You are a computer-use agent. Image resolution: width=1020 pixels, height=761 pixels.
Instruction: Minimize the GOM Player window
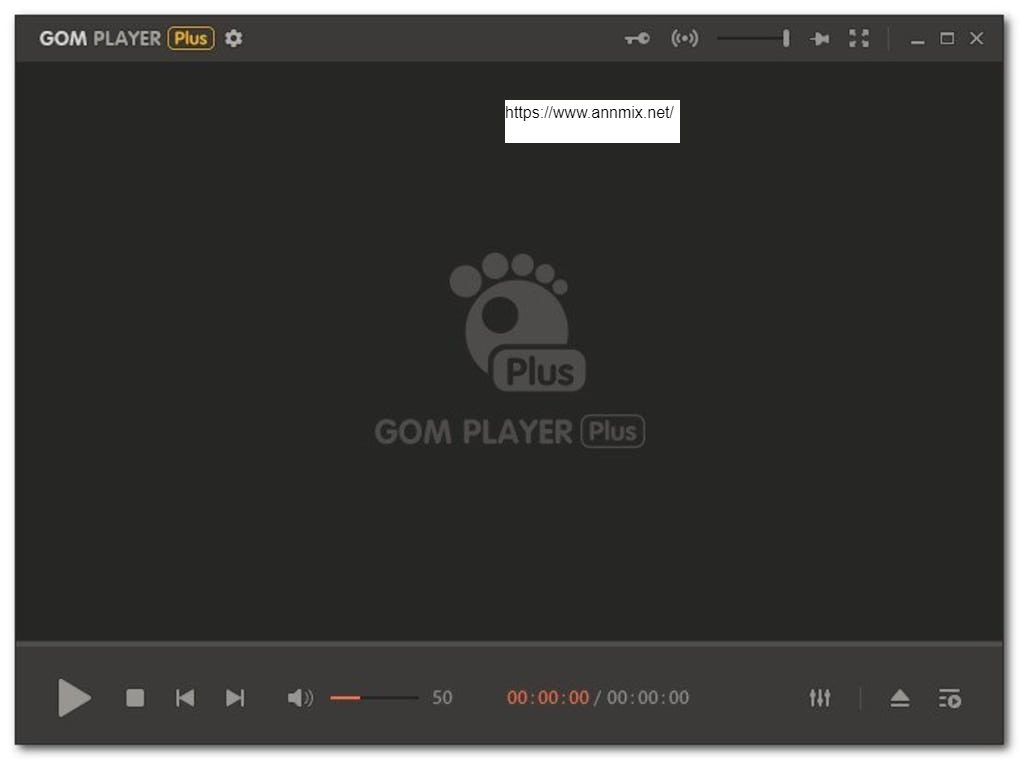(x=917, y=40)
